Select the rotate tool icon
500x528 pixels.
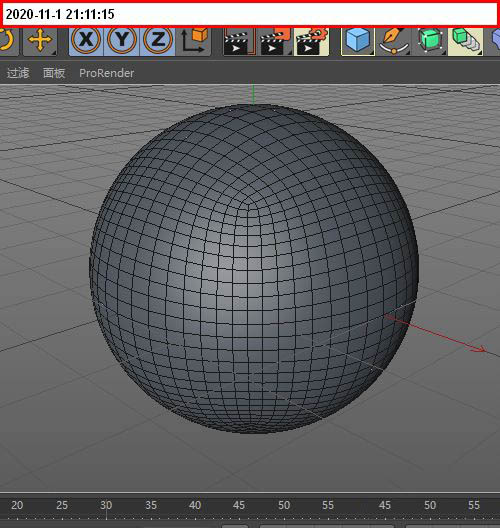click(7, 40)
